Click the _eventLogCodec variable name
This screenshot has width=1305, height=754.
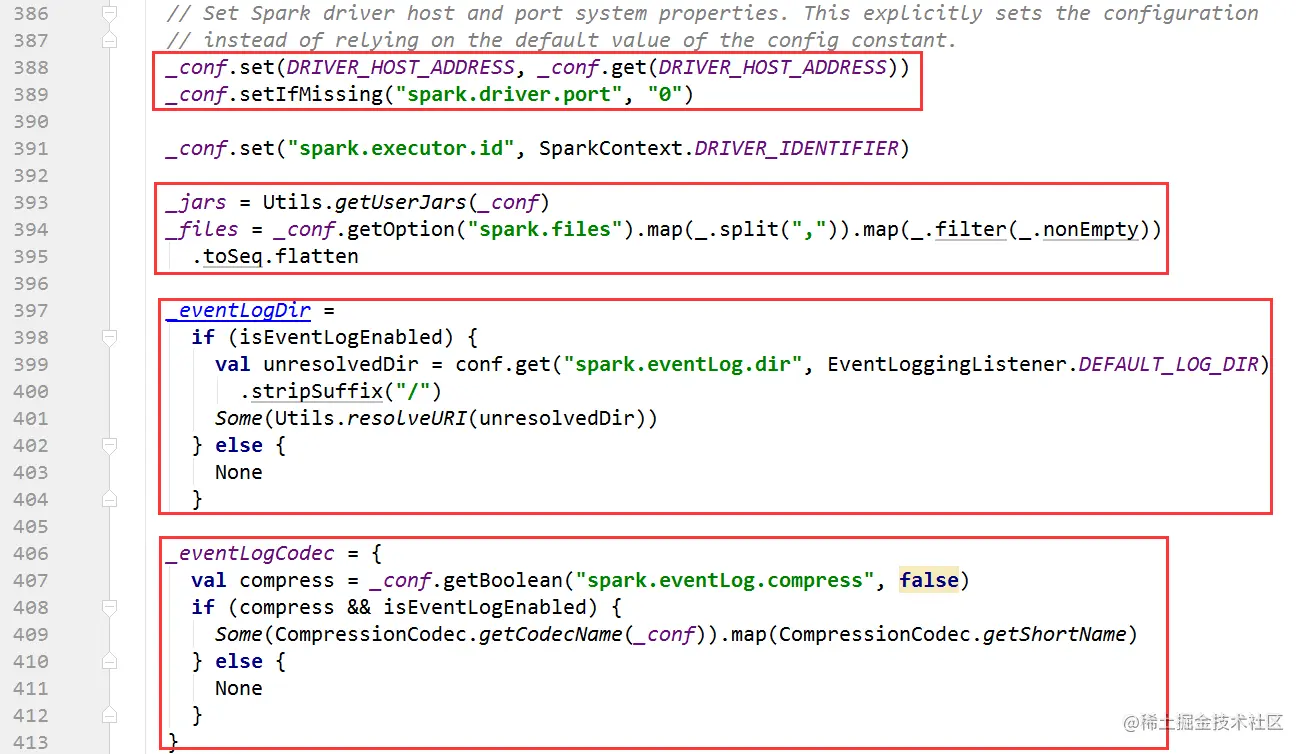pyautogui.click(x=249, y=554)
